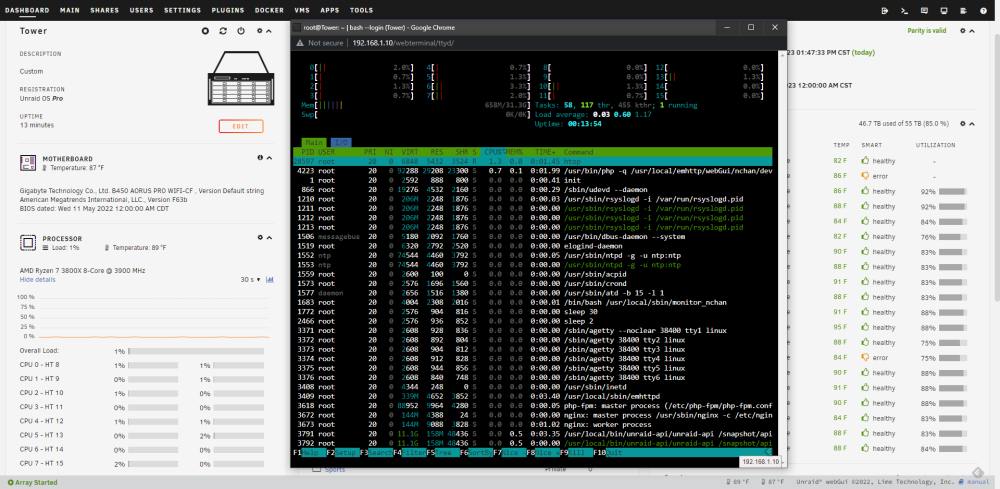1000x489 pixels.
Task: Click the stop array circle icon
Action: (205, 31)
